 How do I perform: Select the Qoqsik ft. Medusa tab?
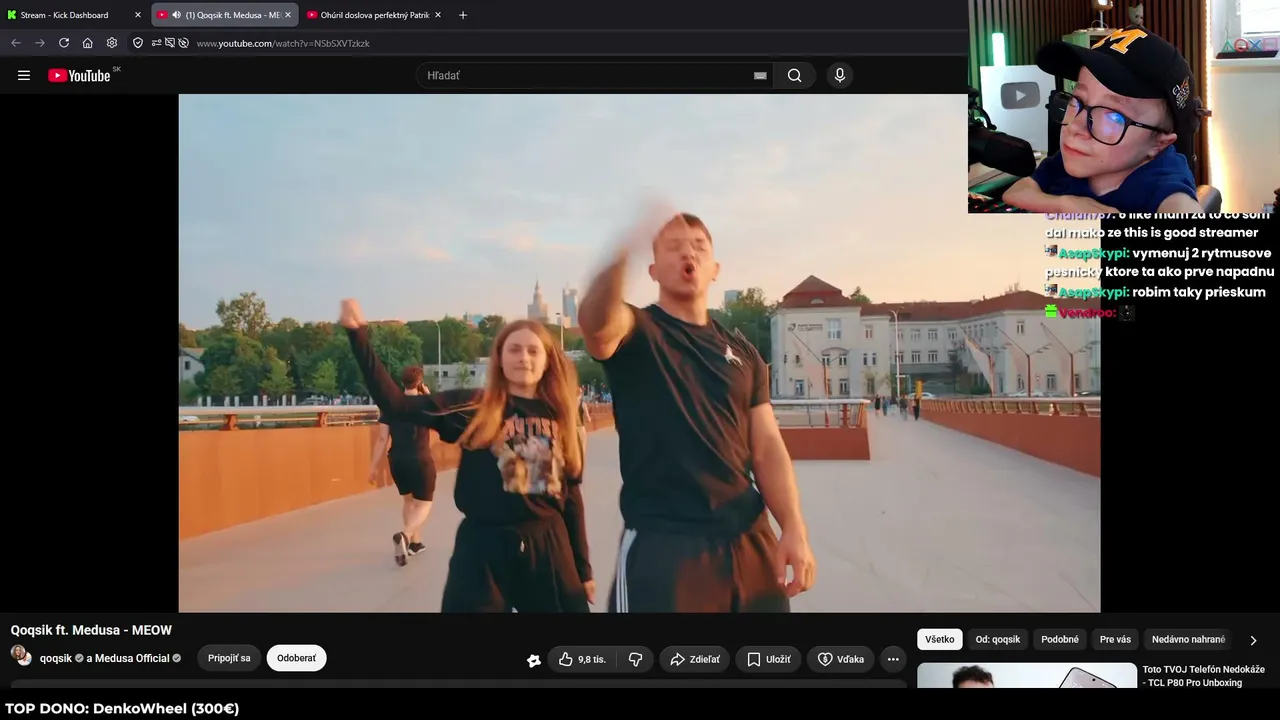click(x=225, y=15)
